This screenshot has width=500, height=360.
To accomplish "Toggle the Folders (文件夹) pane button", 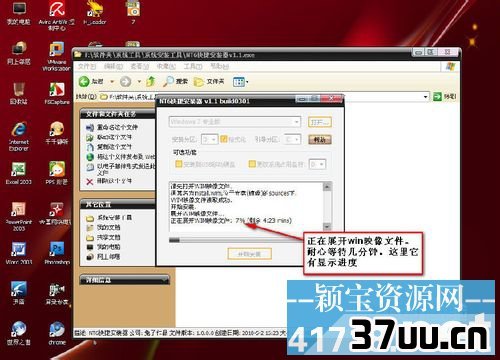I will (x=209, y=81).
